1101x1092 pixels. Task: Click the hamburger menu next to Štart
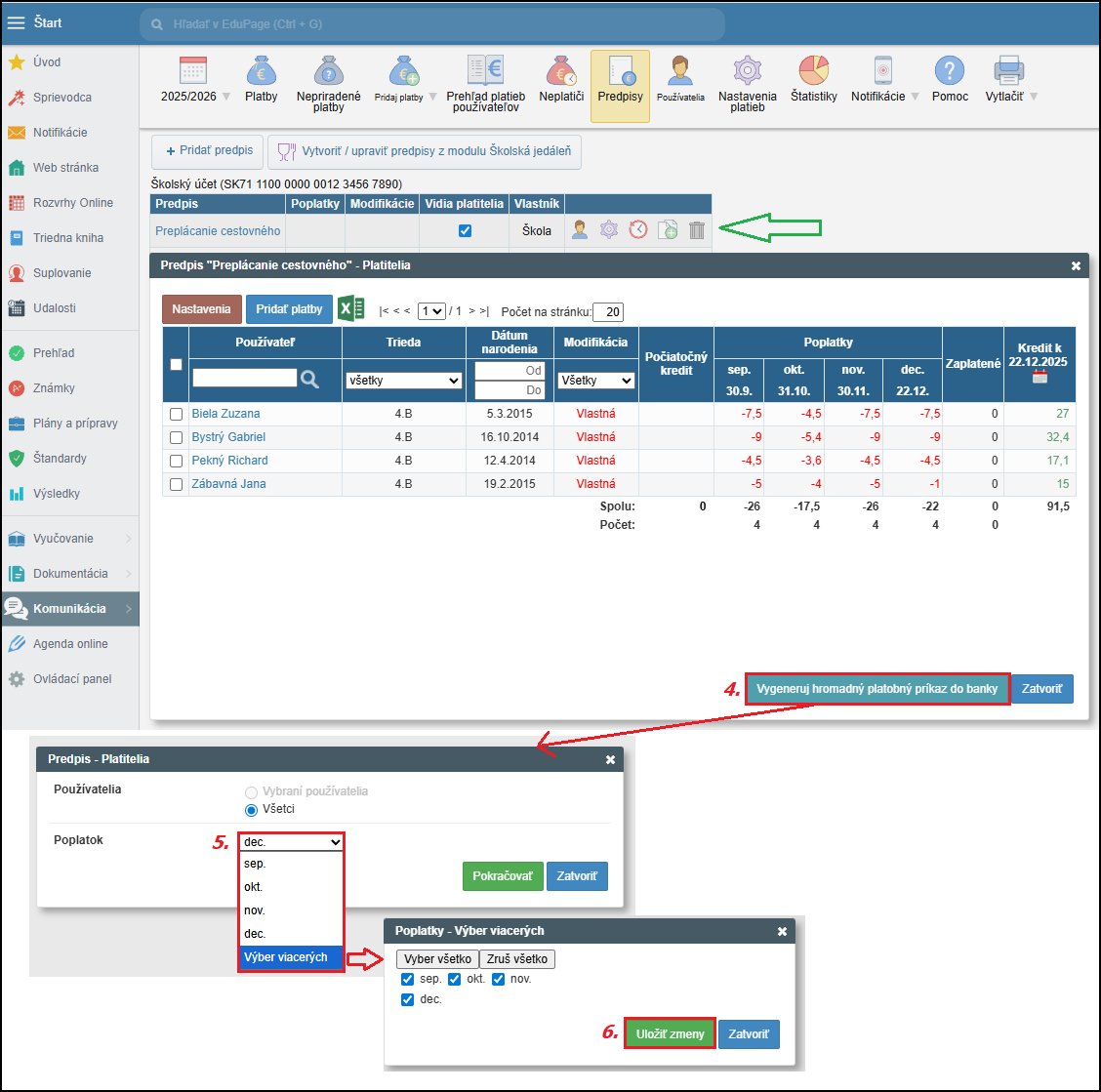16,22
